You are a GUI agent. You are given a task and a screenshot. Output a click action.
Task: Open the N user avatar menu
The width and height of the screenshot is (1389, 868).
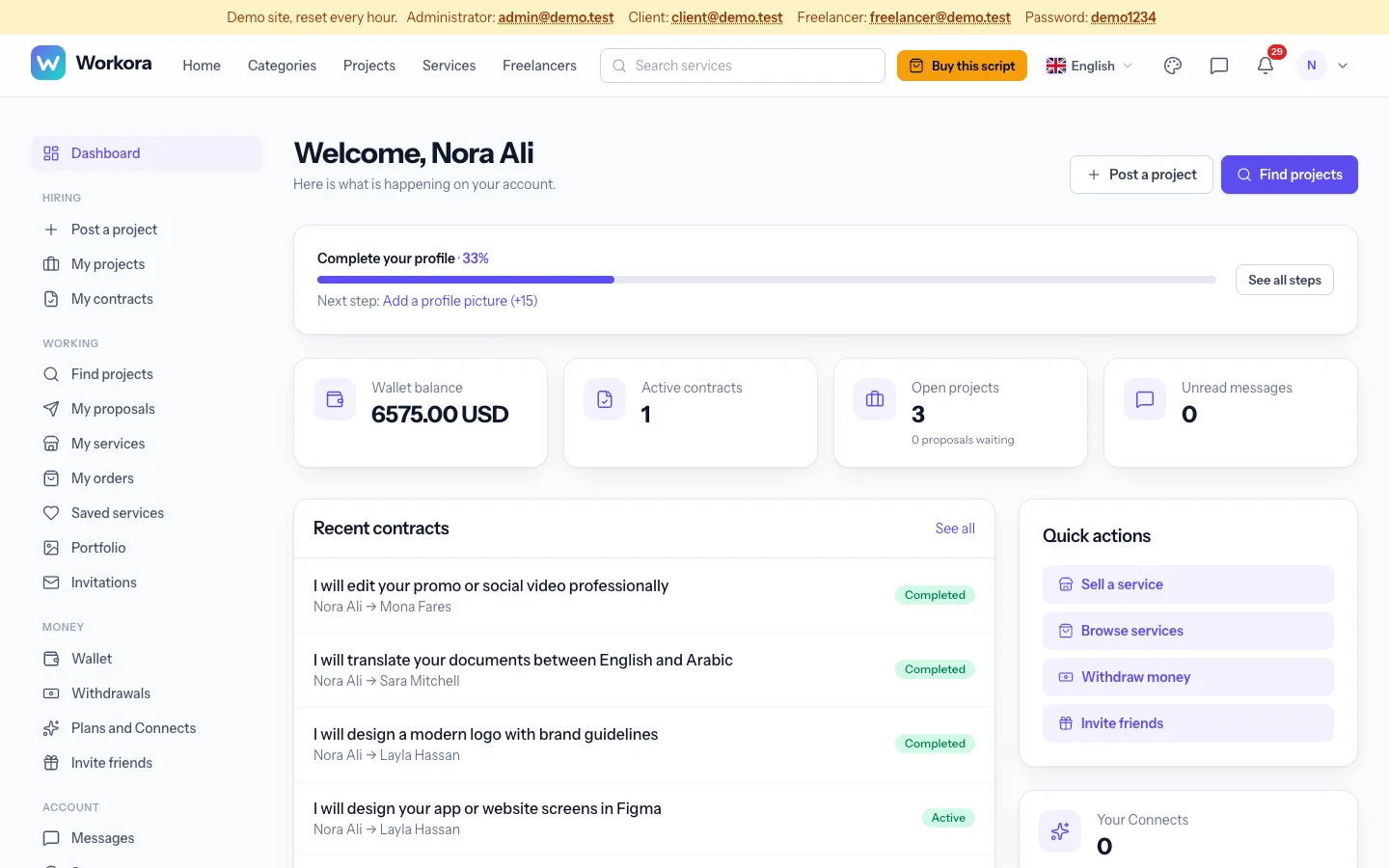[x=1312, y=66]
